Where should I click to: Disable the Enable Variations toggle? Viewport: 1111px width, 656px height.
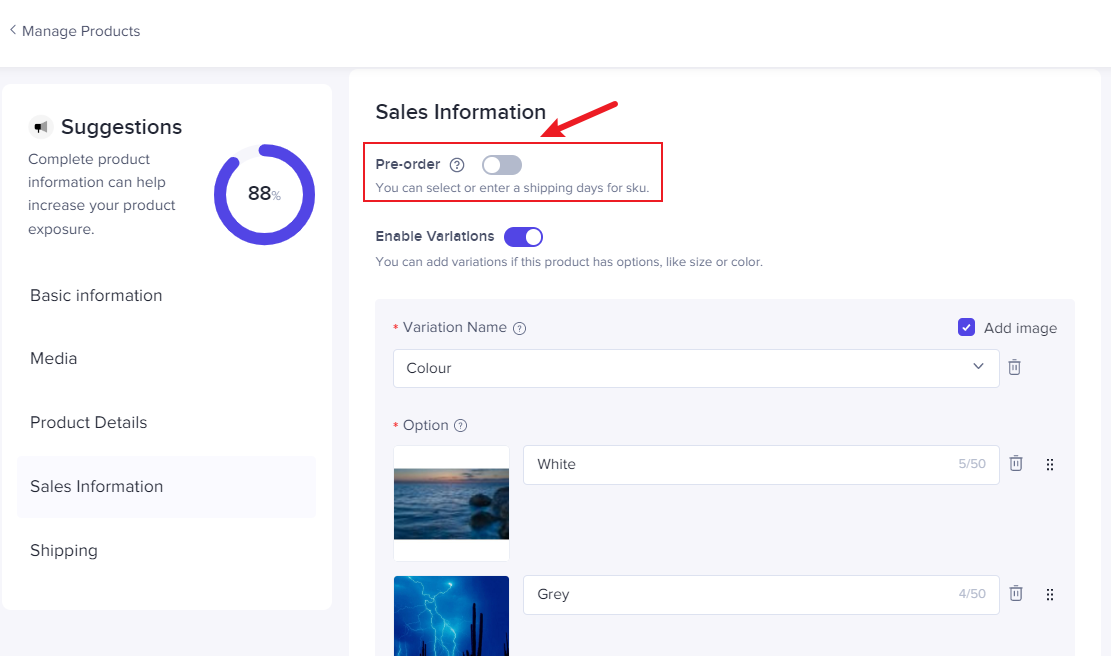[x=523, y=236]
